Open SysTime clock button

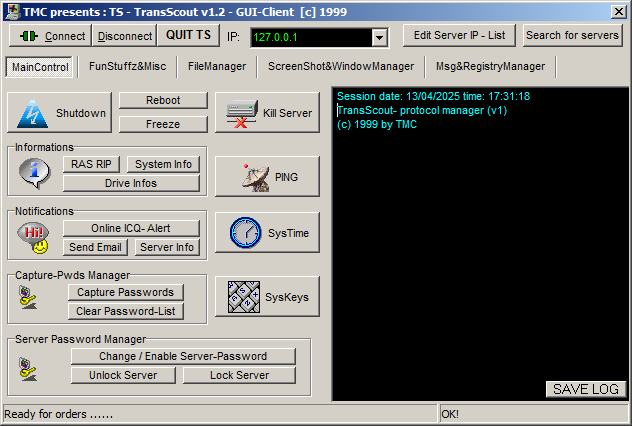[253, 232]
